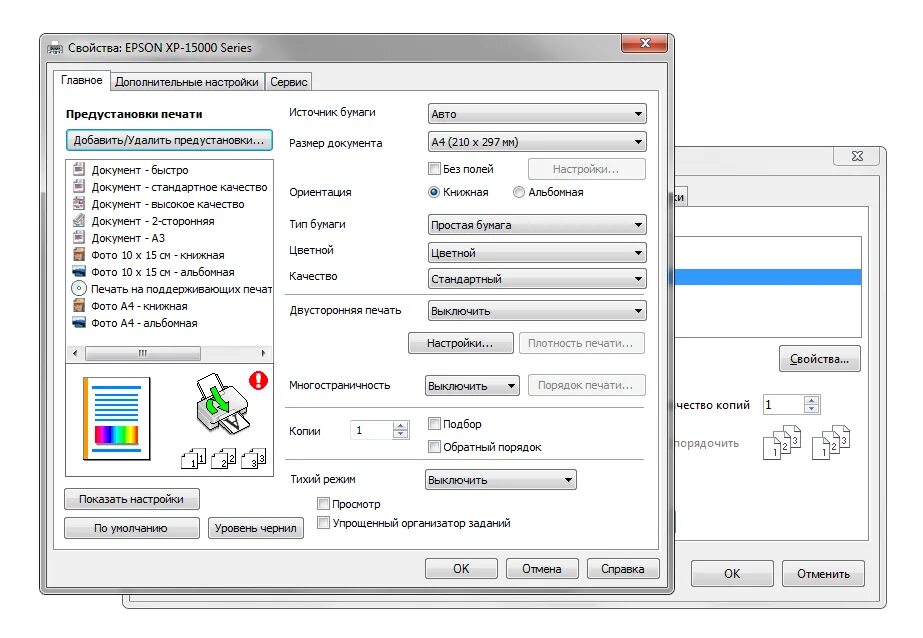Click the document preview thumbnail with color bar
The image size is (923, 638).
pyautogui.click(x=117, y=418)
